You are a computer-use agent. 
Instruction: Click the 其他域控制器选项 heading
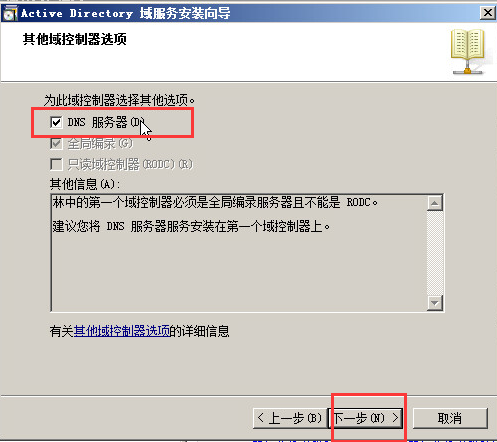pyautogui.click(x=75, y=39)
